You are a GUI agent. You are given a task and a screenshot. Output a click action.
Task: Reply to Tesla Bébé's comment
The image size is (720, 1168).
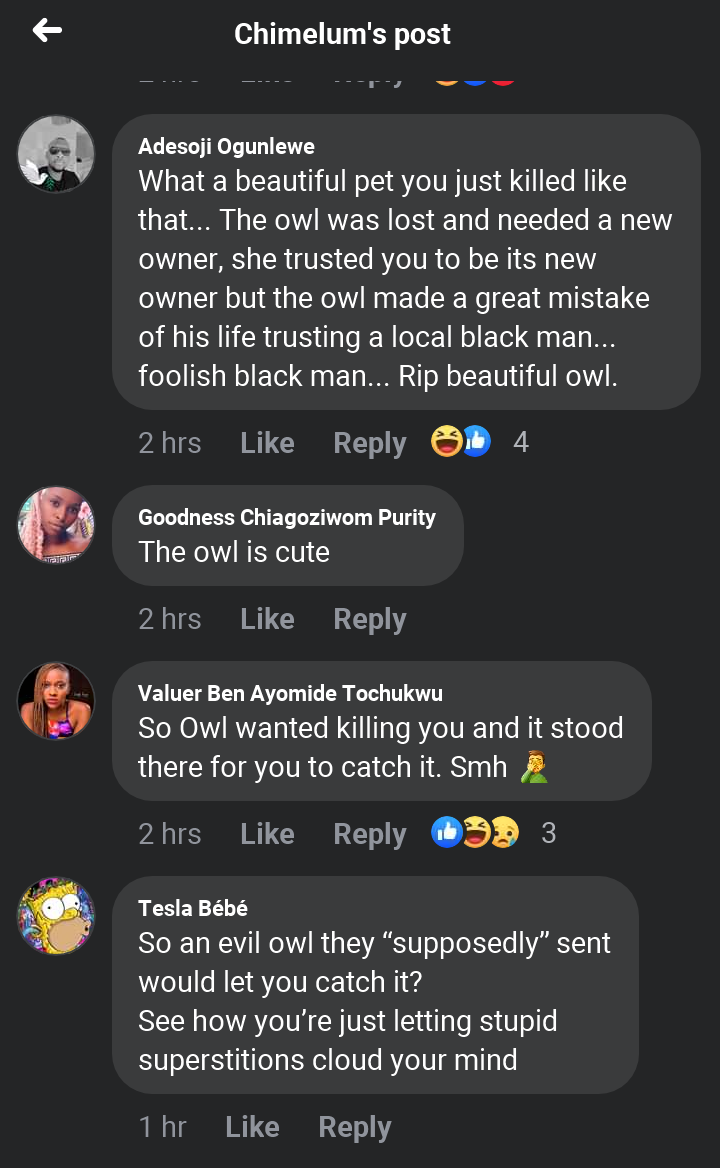click(x=354, y=1127)
